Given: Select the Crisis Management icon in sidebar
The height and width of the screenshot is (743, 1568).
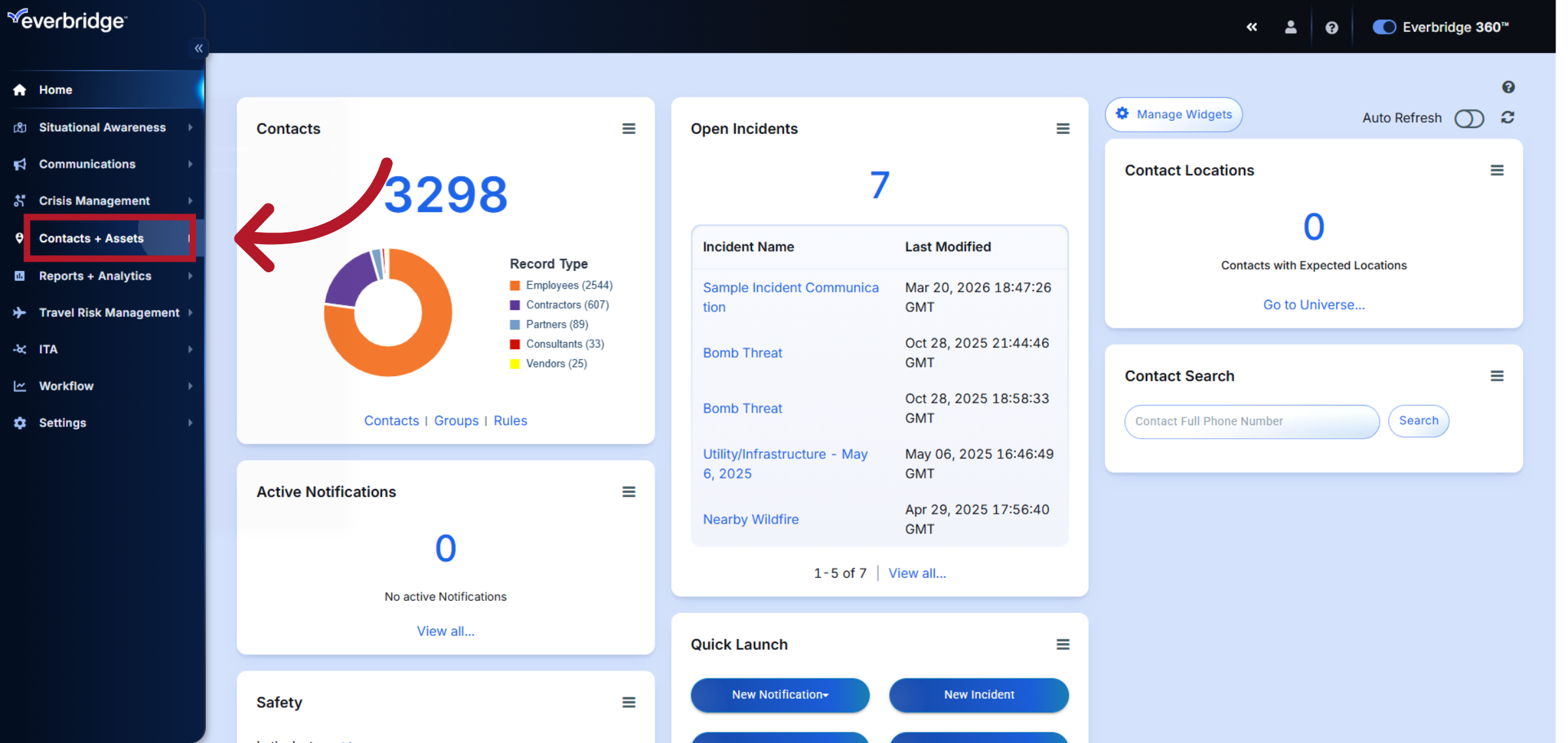Looking at the screenshot, I should [20, 200].
